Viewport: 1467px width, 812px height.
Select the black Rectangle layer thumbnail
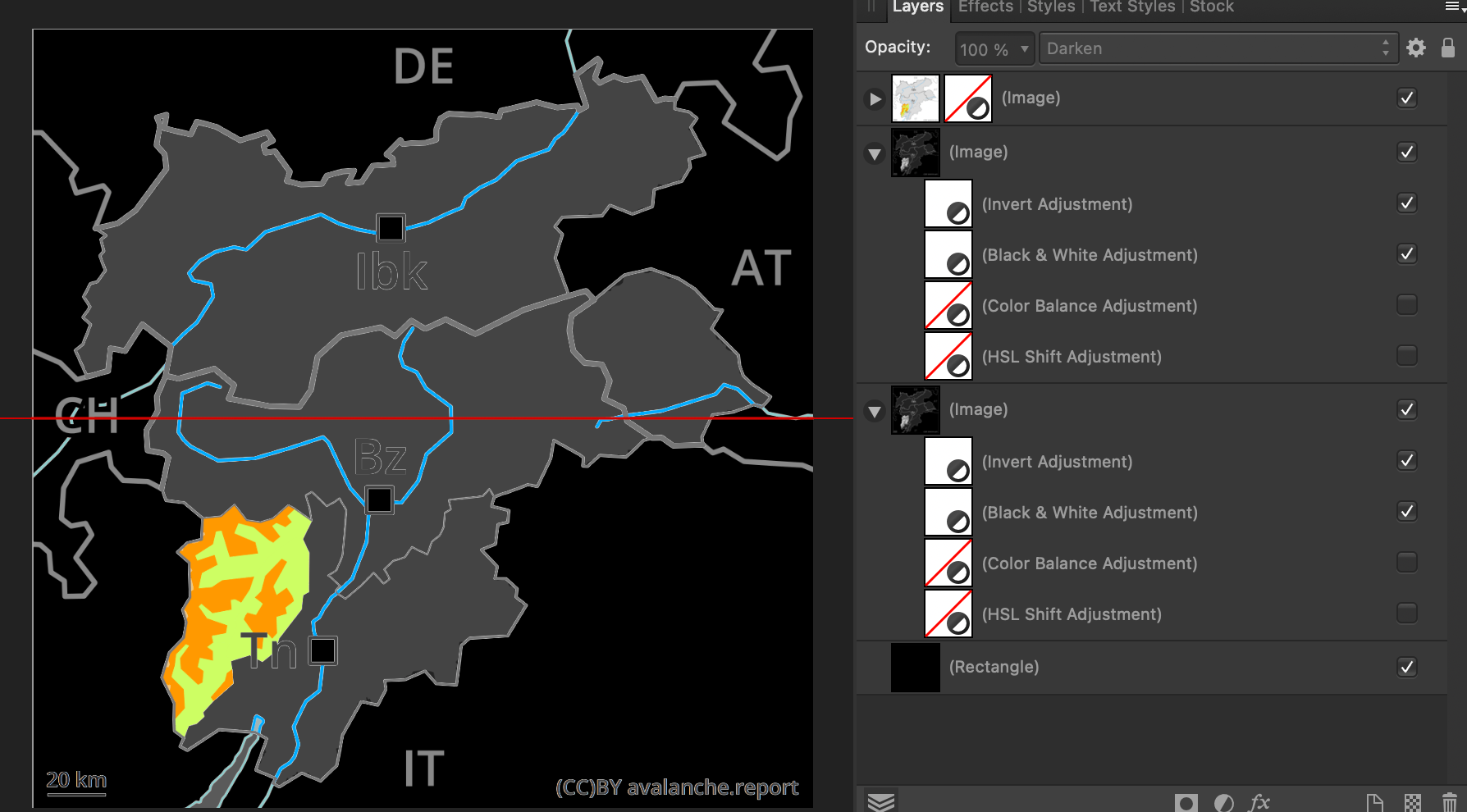point(916,668)
